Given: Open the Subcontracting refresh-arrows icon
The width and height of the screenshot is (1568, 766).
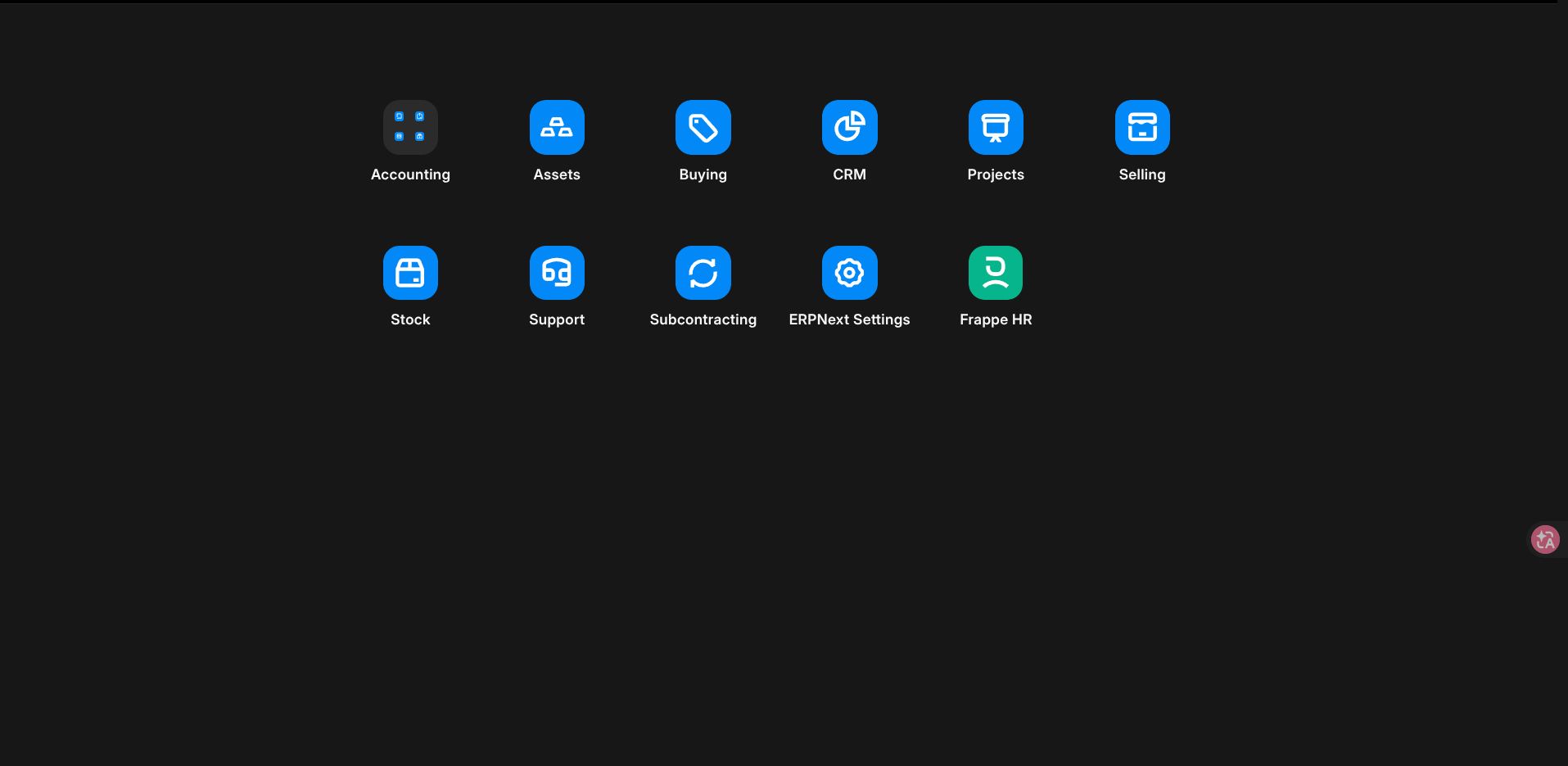Looking at the screenshot, I should coord(703,273).
